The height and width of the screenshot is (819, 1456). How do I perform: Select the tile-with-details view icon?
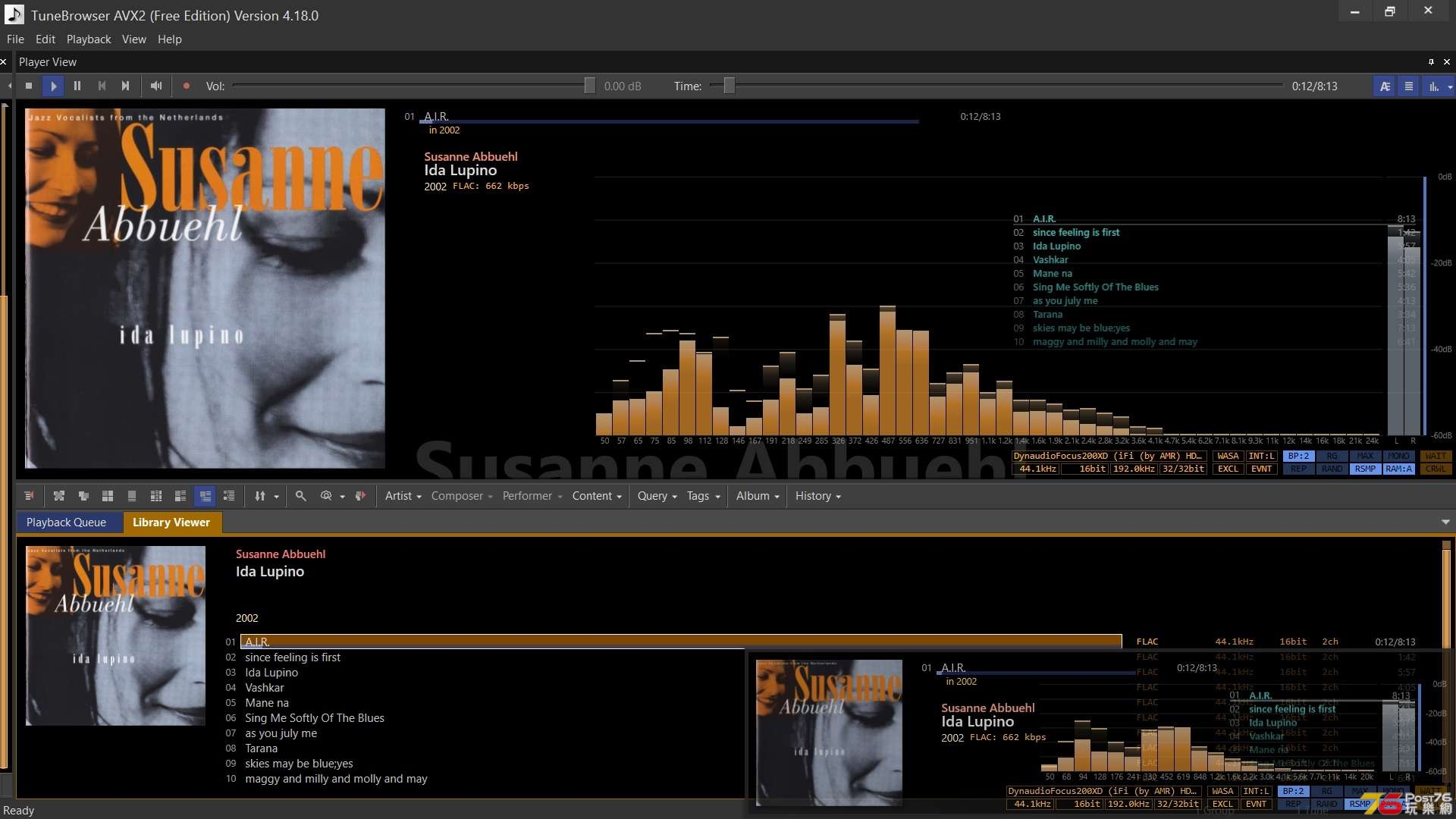[x=180, y=496]
